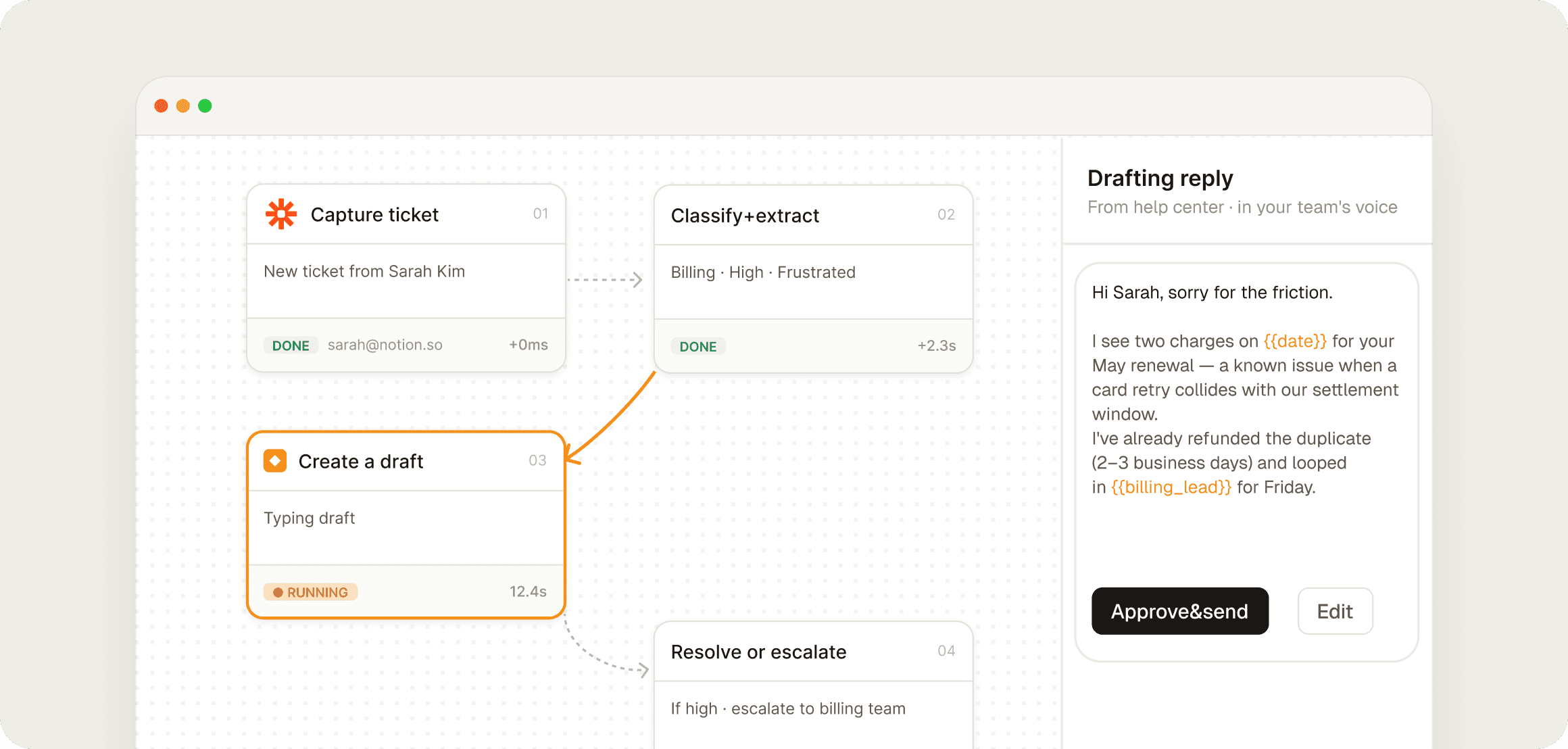Select the Resolve or escalate card title

pos(758,652)
